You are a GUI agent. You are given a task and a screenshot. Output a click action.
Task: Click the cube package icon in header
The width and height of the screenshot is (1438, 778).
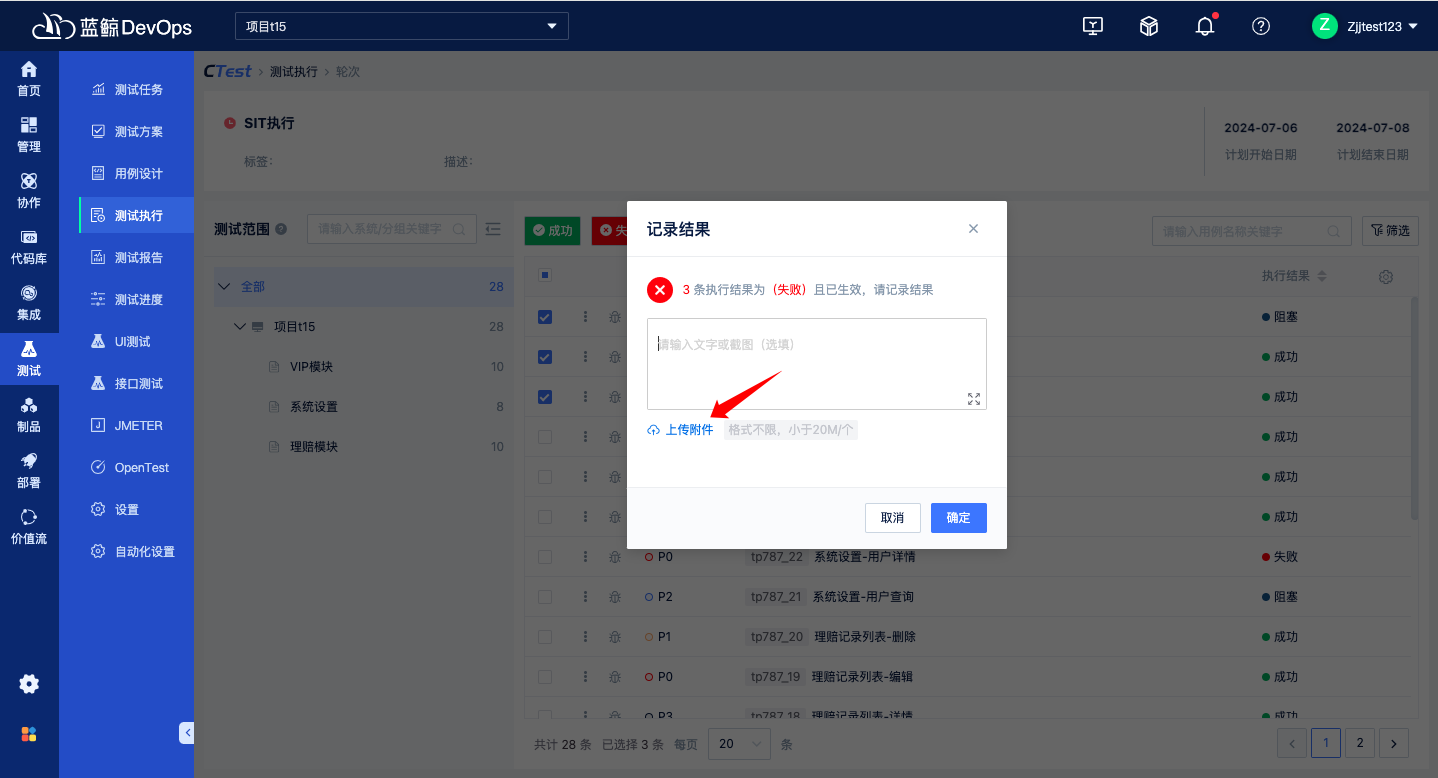pos(1149,27)
